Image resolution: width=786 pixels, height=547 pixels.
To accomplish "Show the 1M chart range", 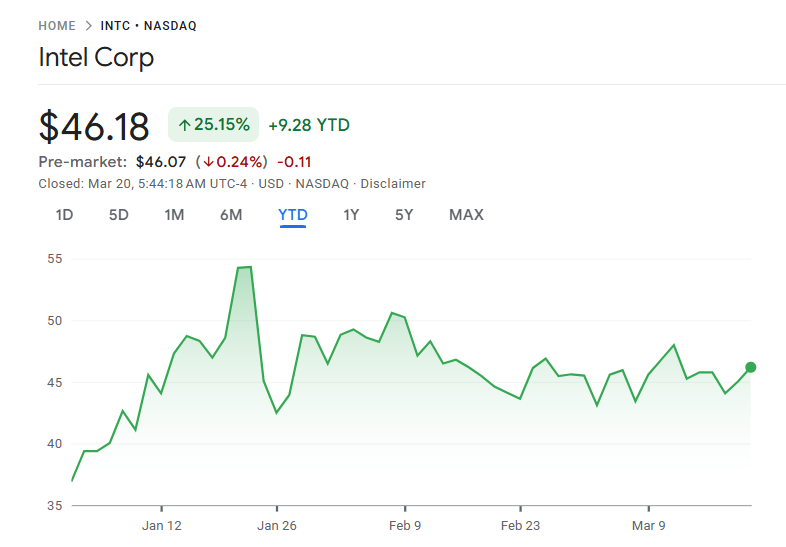I will pyautogui.click(x=174, y=215).
